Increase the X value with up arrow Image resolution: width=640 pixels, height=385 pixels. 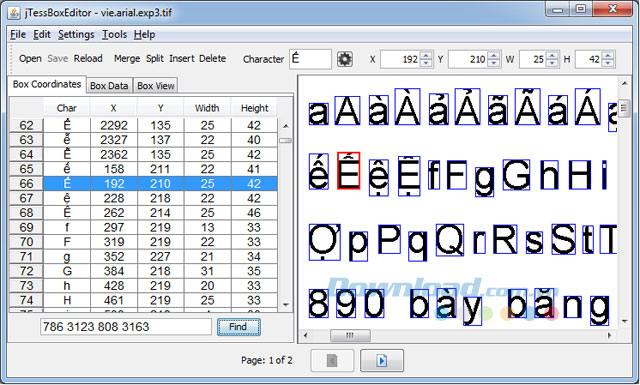pos(426,56)
